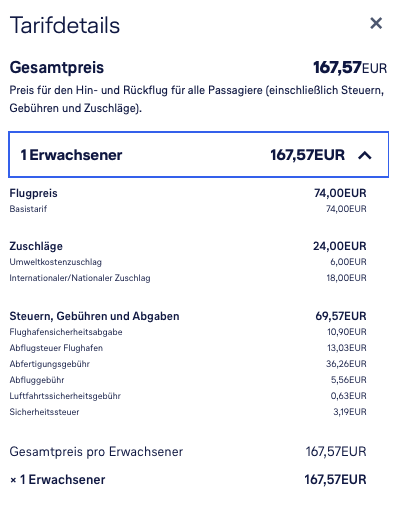Click the Flugpreis row label
The image size is (412, 516).
pyautogui.click(x=33, y=193)
